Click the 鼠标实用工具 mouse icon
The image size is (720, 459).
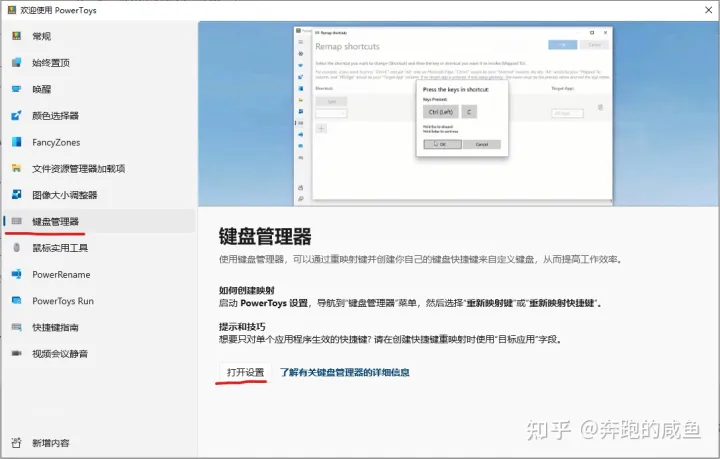[17, 248]
